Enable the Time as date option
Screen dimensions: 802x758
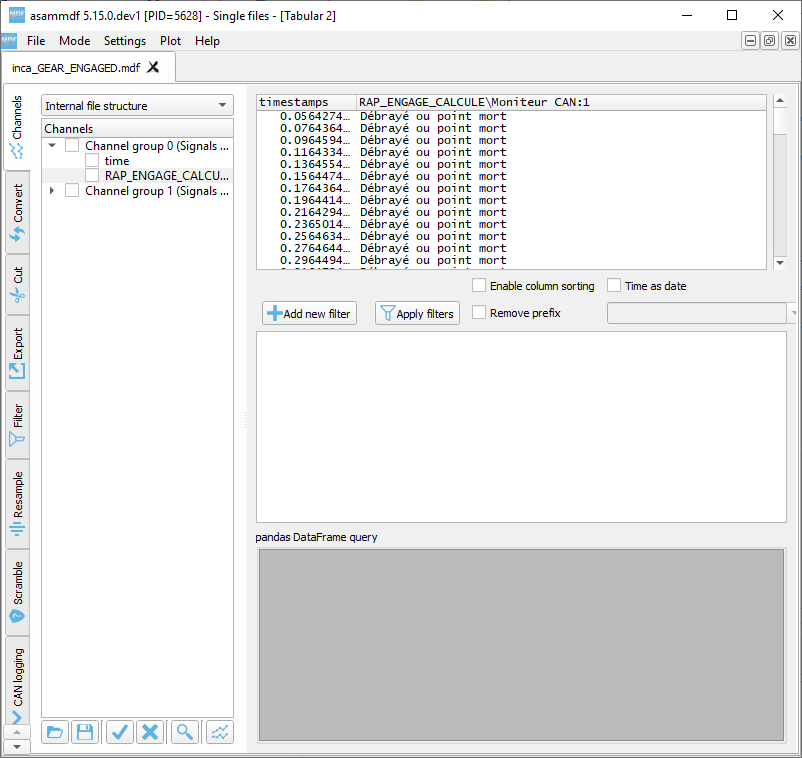pos(613,285)
